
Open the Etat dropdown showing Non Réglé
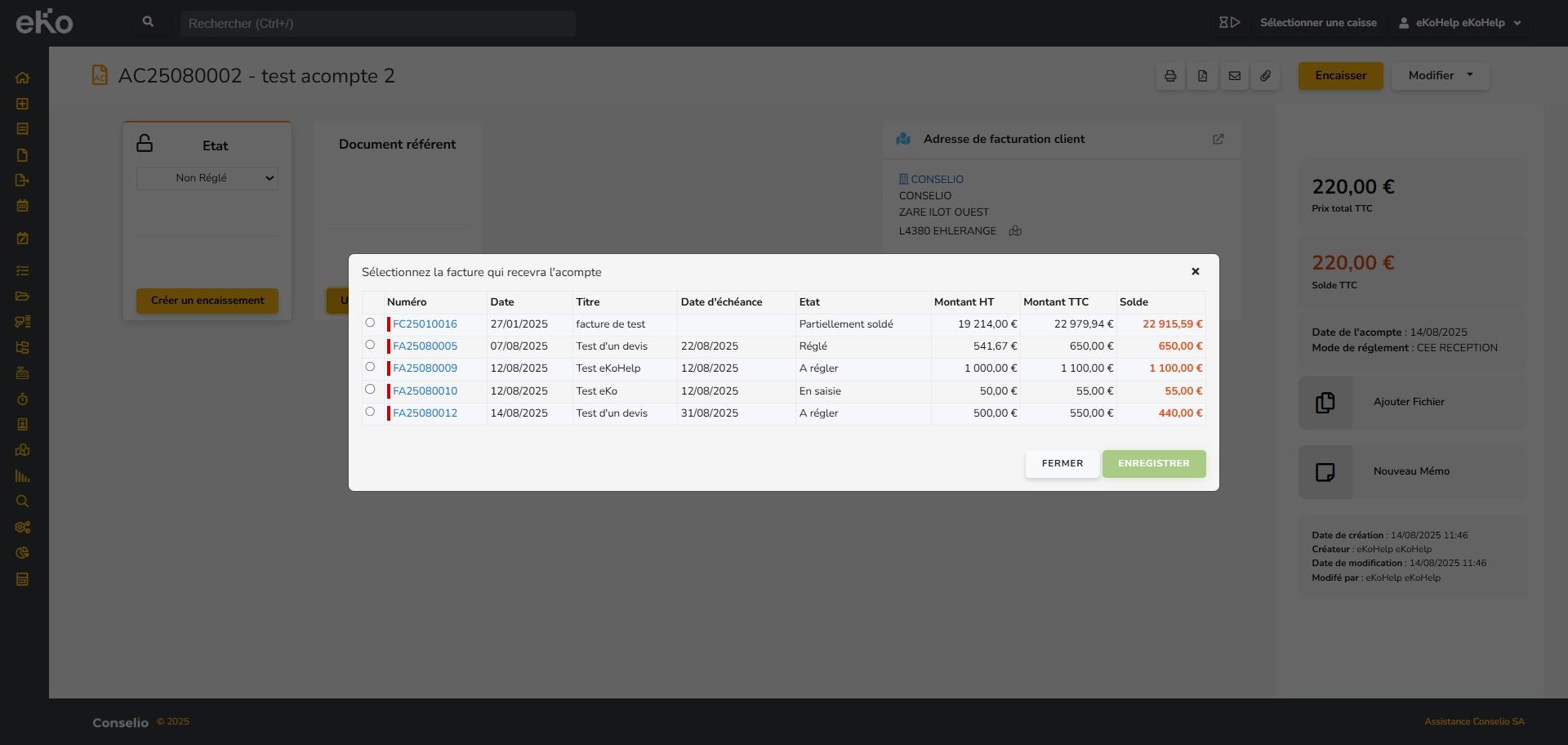click(x=207, y=178)
